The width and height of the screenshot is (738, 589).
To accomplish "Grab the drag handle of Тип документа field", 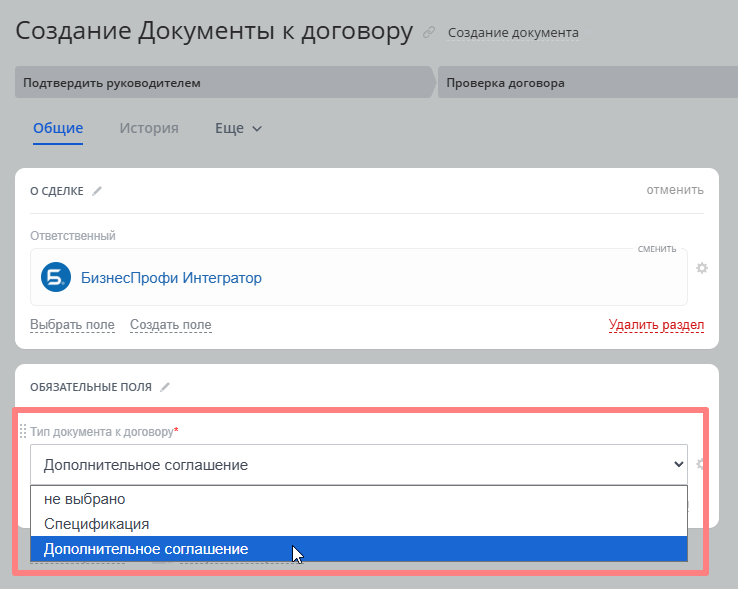I will 23,431.
